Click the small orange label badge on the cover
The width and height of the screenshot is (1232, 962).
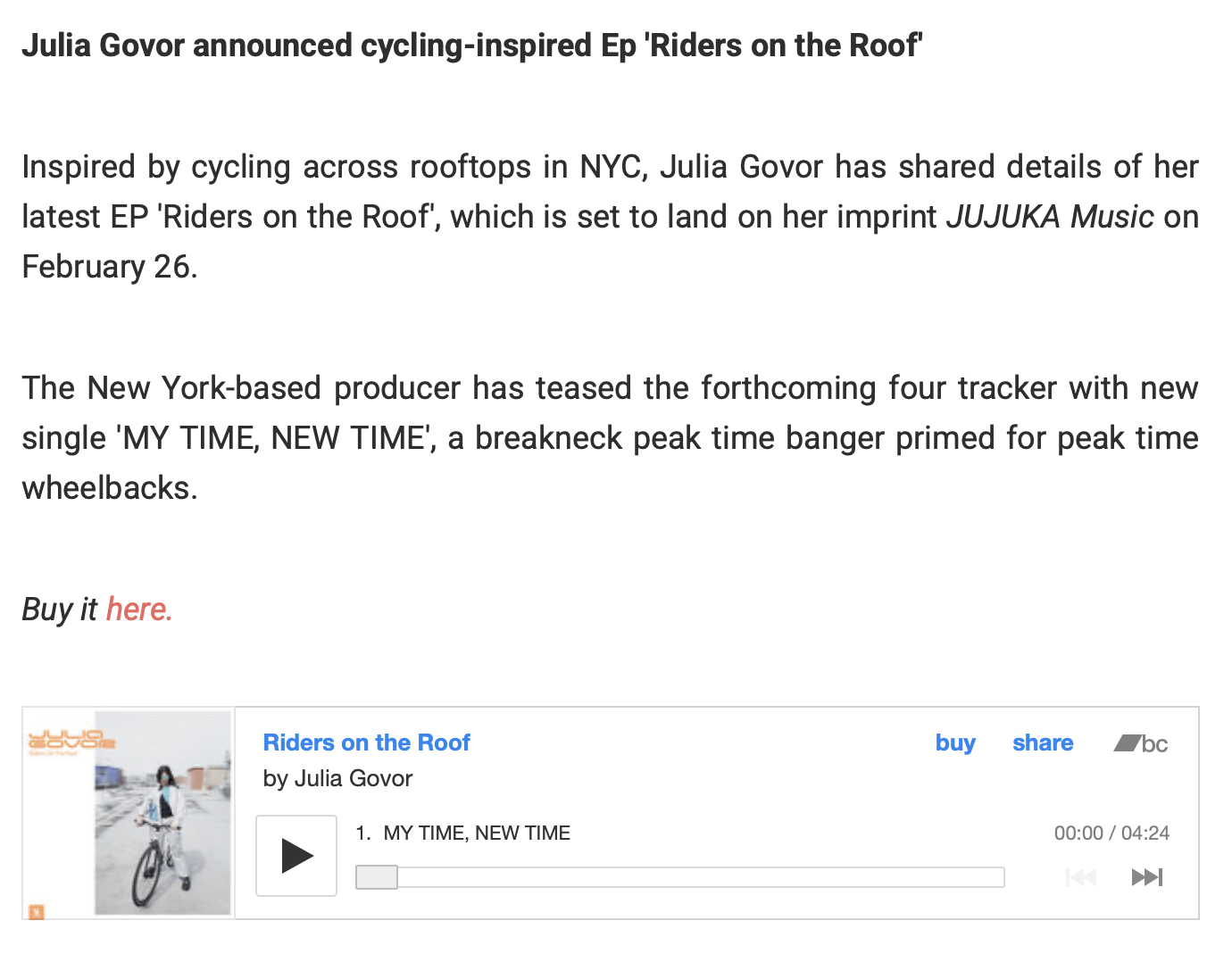click(x=37, y=911)
